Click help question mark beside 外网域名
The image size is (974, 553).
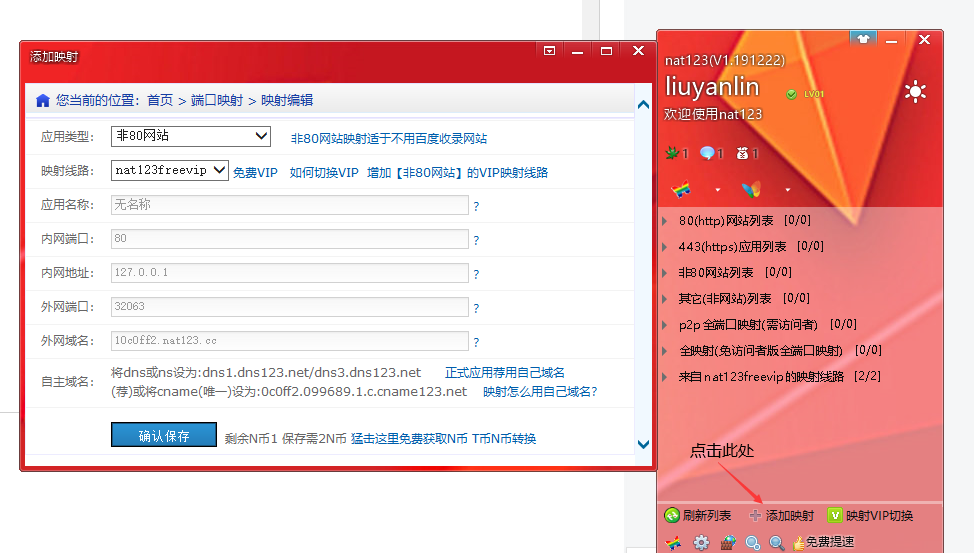pyautogui.click(x=476, y=342)
